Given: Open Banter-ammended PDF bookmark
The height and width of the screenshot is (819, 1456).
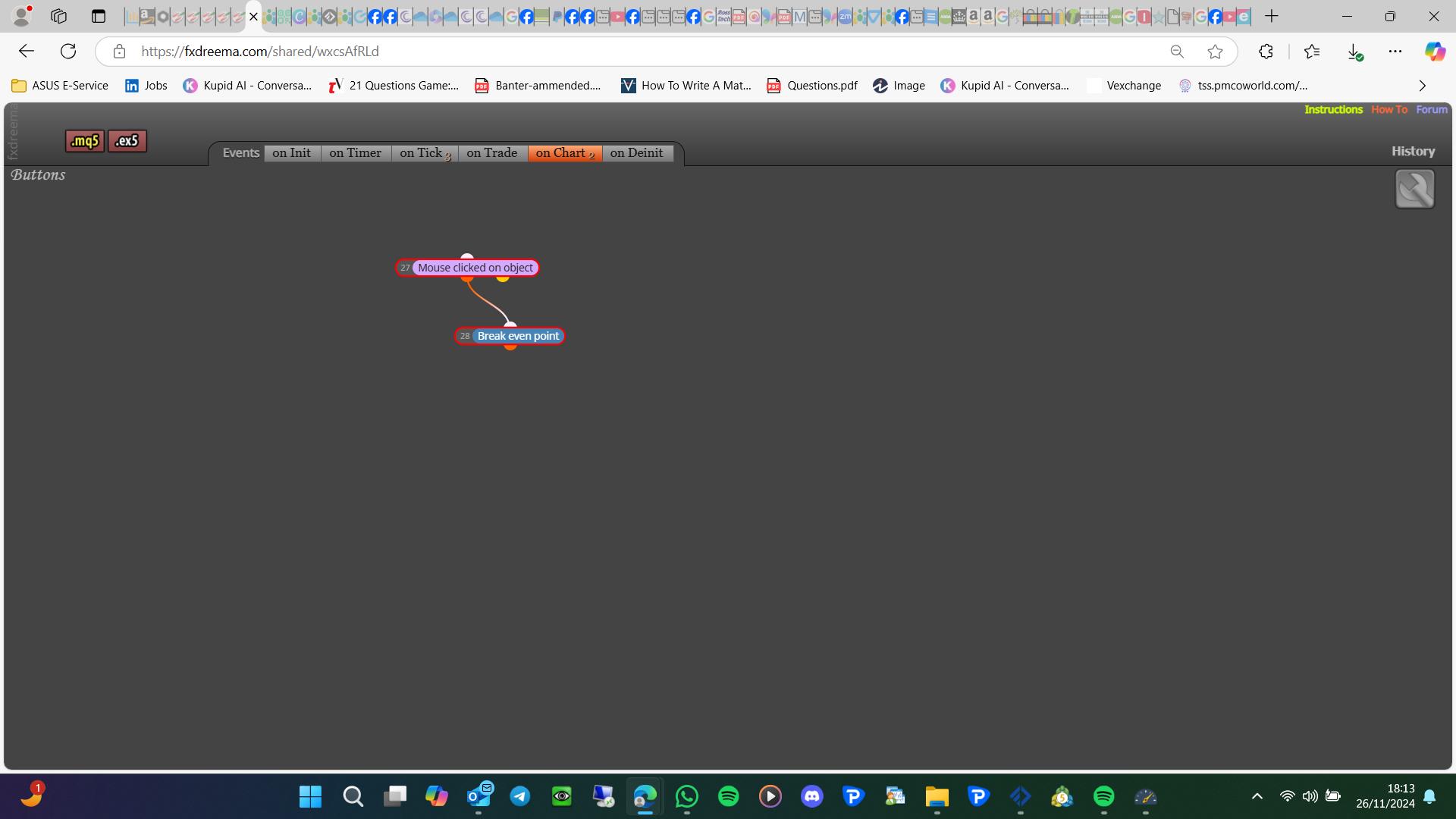Looking at the screenshot, I should tap(538, 86).
